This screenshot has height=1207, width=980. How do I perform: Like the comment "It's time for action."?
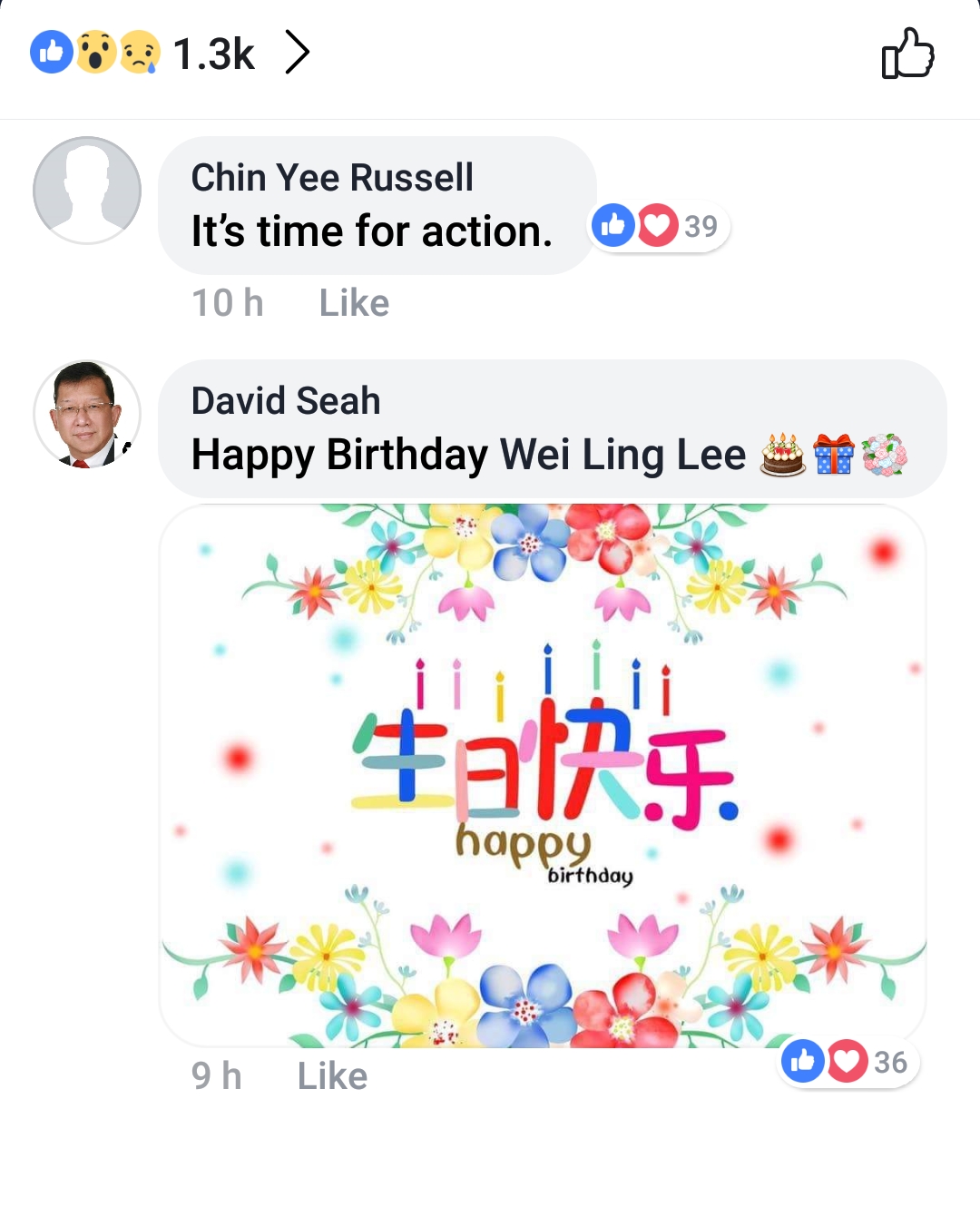(354, 303)
